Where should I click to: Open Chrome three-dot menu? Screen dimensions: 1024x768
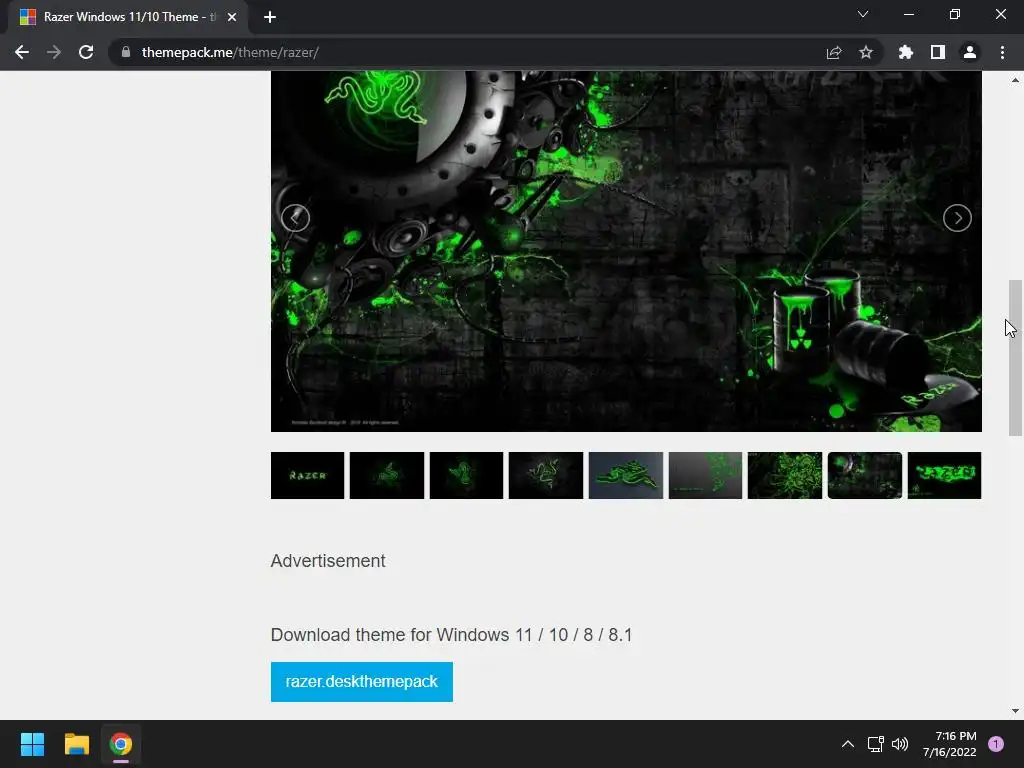coord(1002,52)
